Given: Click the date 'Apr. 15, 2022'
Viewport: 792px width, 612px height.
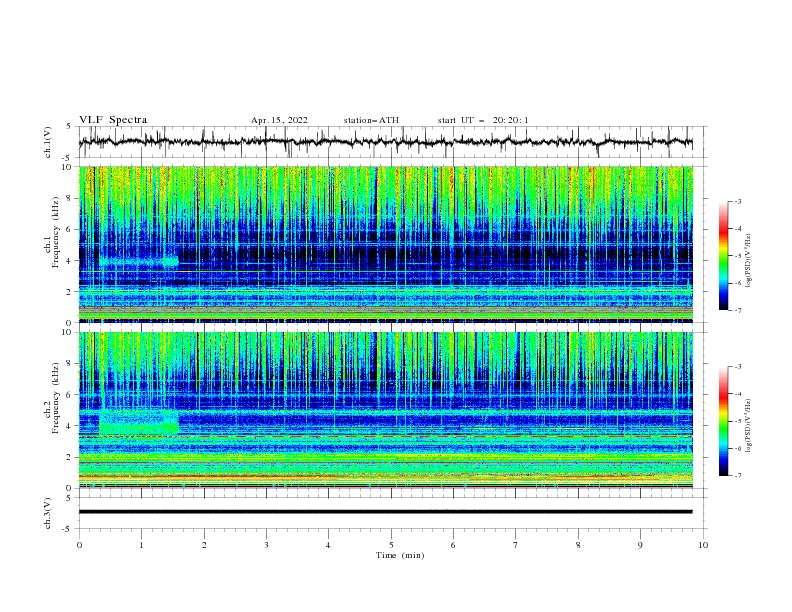Looking at the screenshot, I should [x=279, y=120].
